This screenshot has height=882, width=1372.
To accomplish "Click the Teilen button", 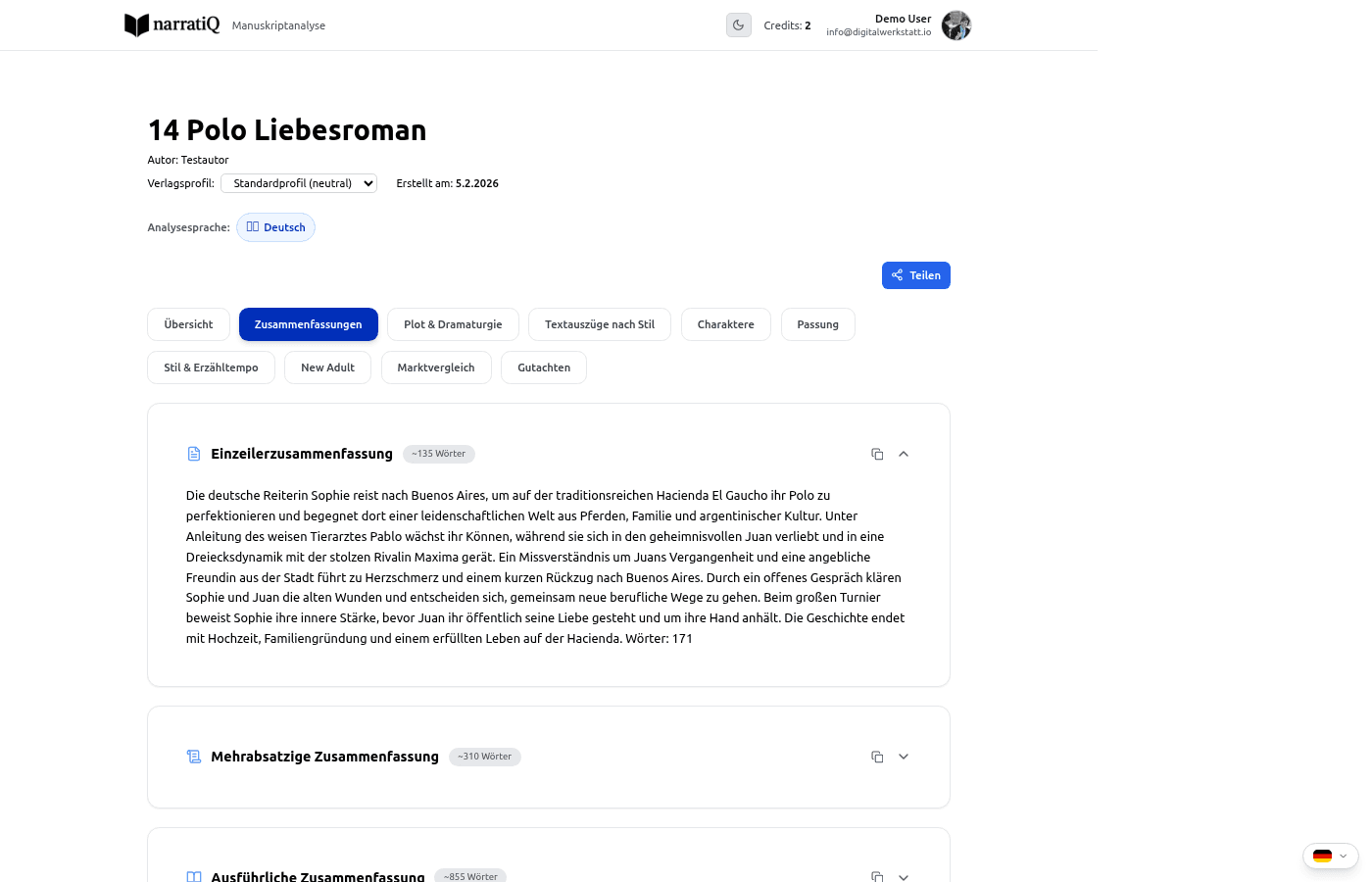I will pyautogui.click(x=916, y=275).
